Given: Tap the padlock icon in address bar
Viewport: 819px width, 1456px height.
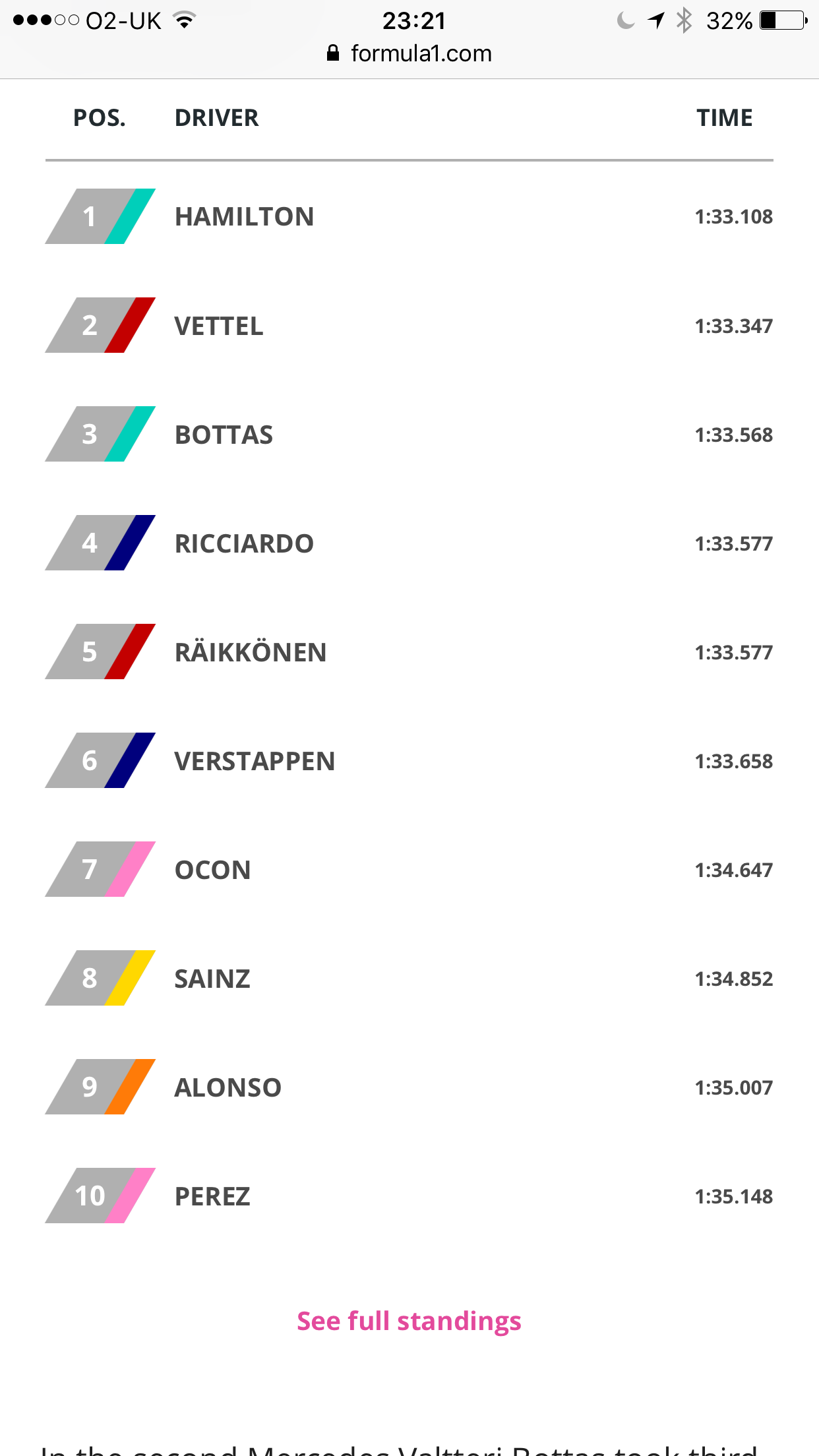Looking at the screenshot, I should coord(333,53).
